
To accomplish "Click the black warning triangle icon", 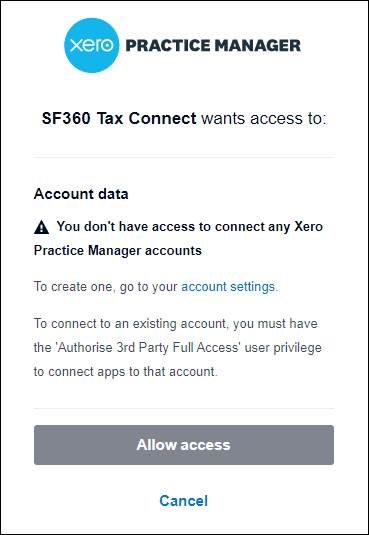I will pos(41,227).
